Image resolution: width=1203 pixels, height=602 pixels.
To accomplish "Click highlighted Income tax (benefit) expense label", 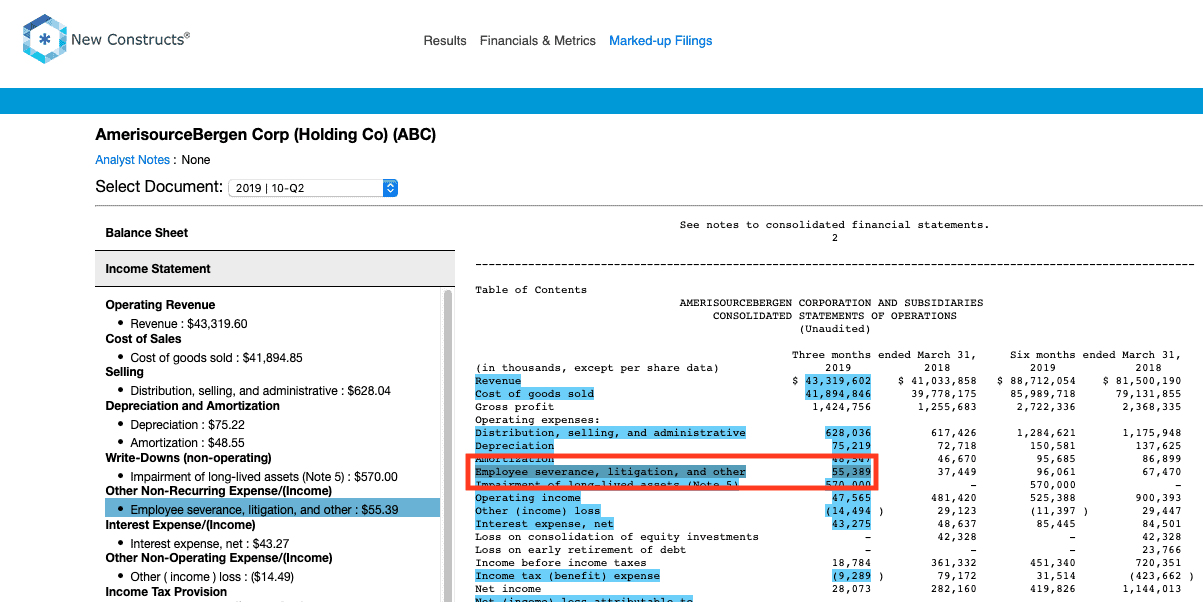I will coord(567,576).
